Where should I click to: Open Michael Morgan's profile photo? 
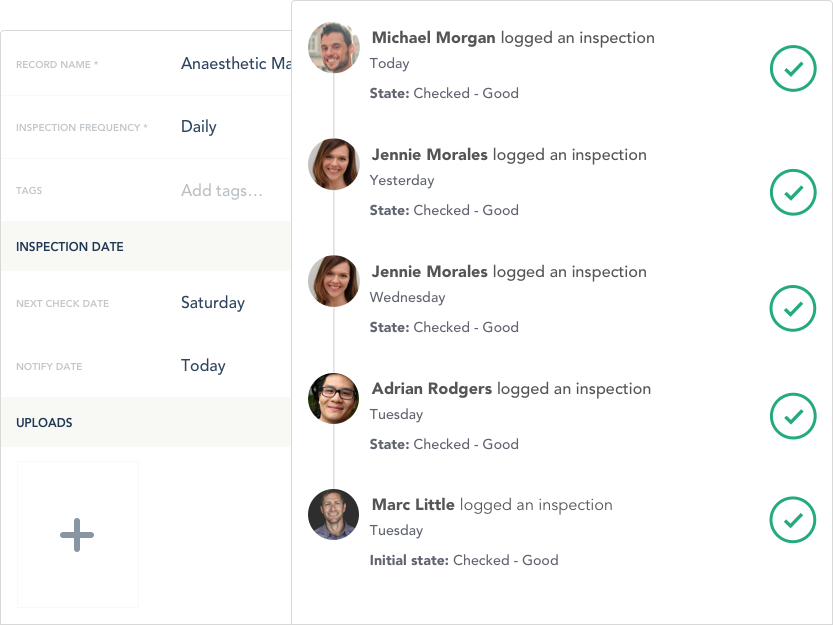pos(334,47)
